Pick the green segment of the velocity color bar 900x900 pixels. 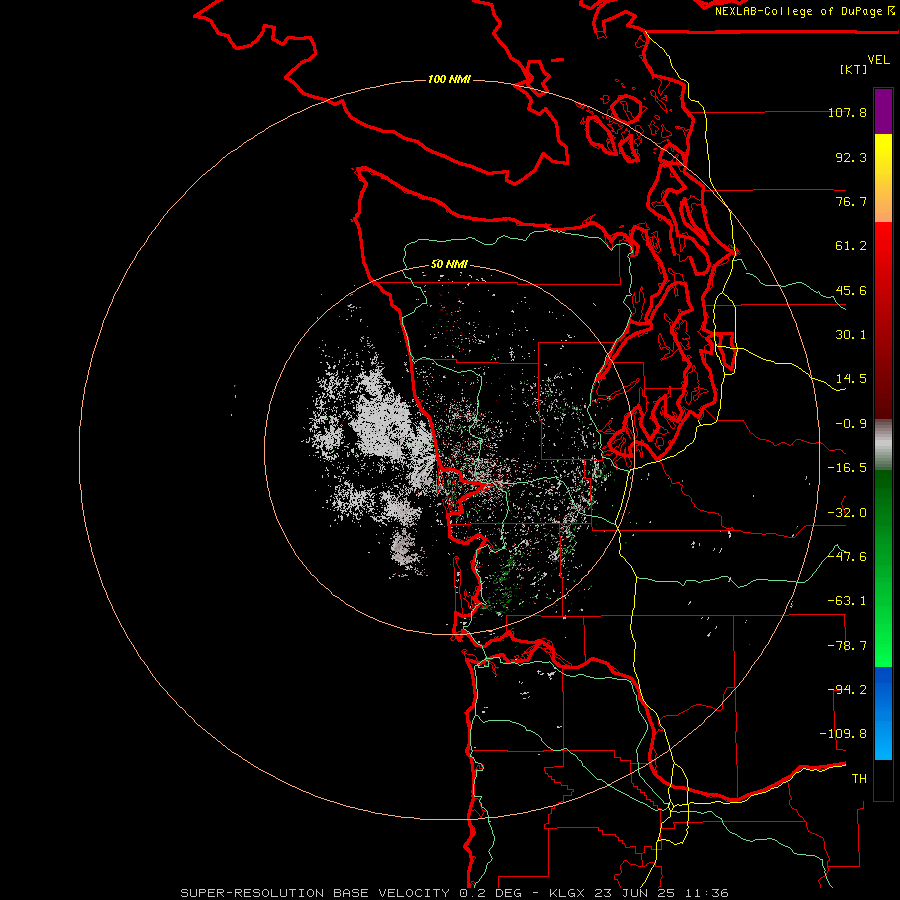[883, 568]
